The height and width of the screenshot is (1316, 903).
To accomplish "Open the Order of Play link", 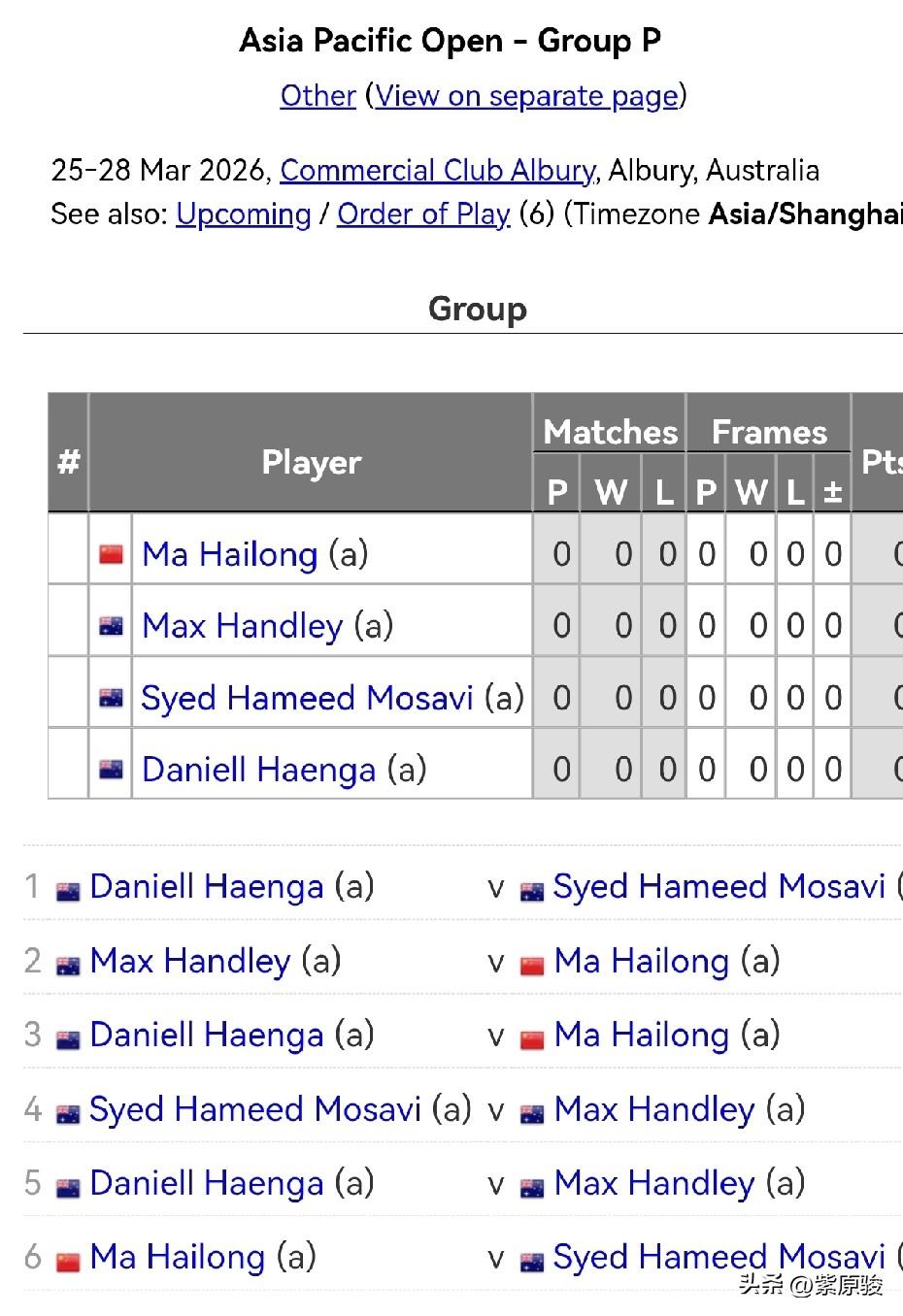I will coord(422,214).
